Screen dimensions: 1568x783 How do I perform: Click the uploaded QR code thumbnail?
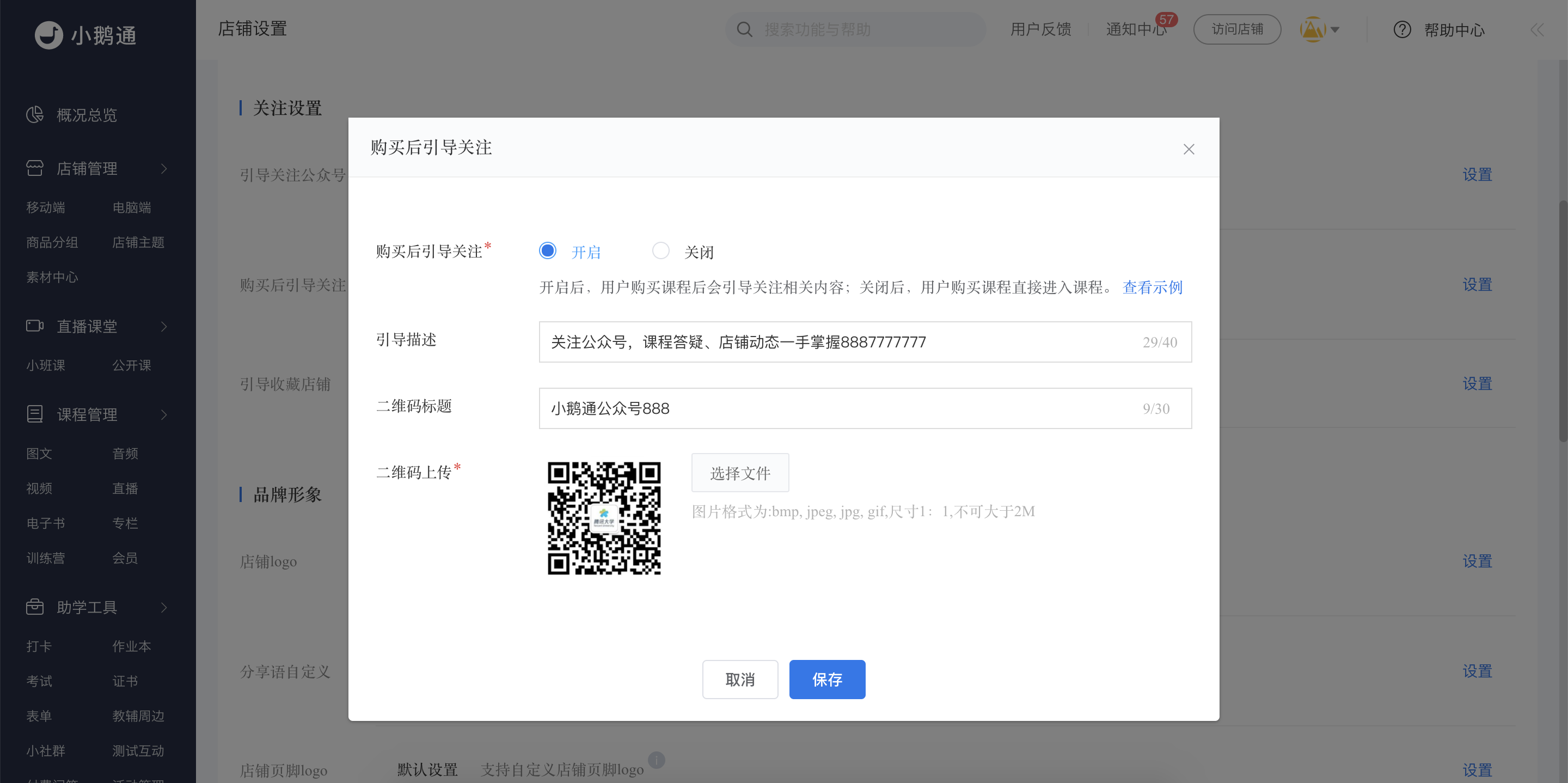point(604,518)
